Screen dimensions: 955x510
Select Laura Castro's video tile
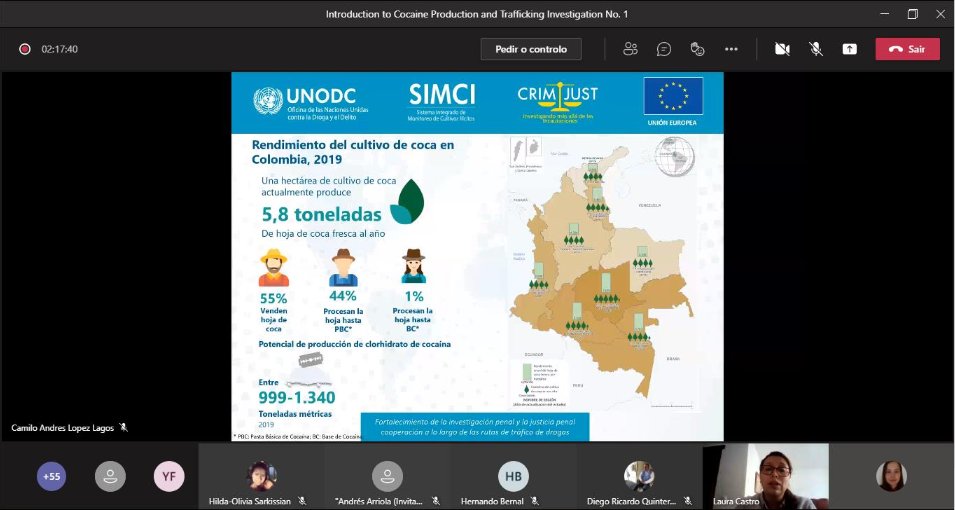tap(766, 476)
